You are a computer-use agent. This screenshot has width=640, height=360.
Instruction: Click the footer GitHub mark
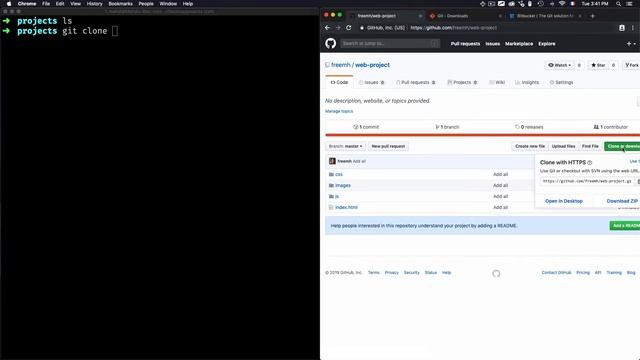tap(496, 273)
